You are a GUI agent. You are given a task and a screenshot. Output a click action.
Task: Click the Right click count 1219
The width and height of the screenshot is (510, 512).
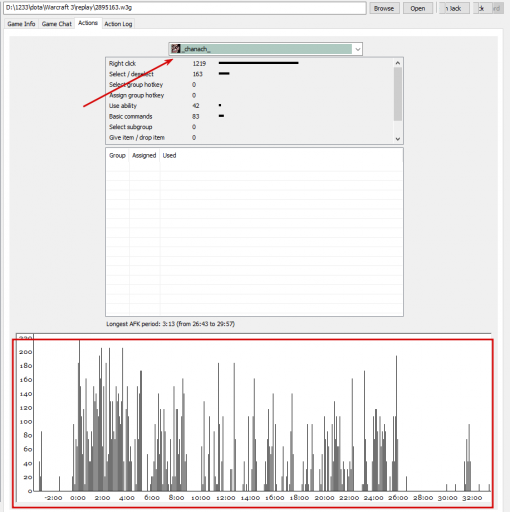pyautogui.click(x=199, y=63)
